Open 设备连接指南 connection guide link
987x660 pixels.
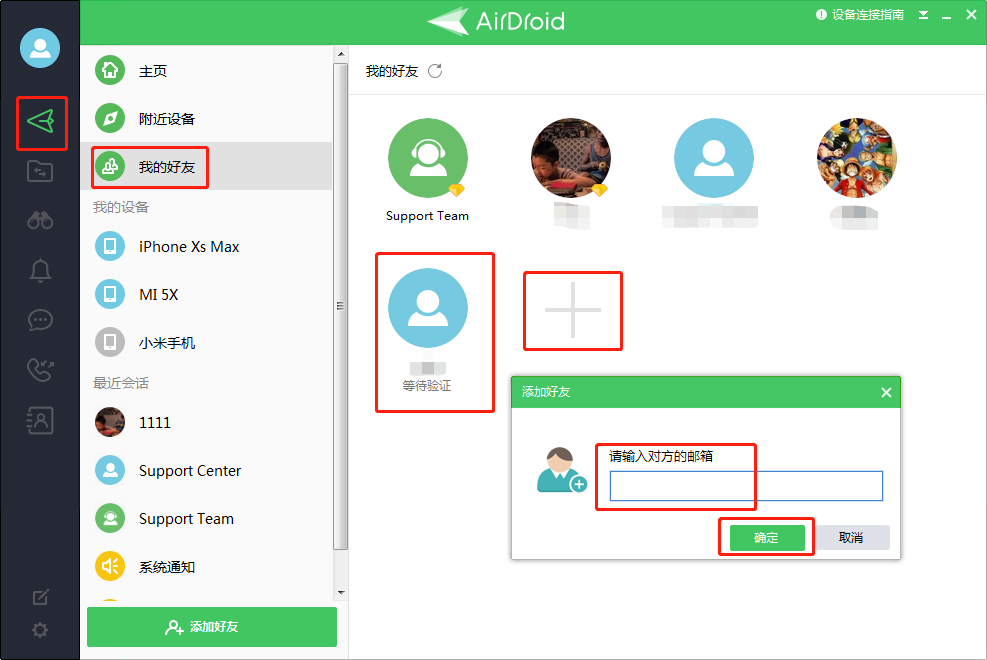pos(860,14)
